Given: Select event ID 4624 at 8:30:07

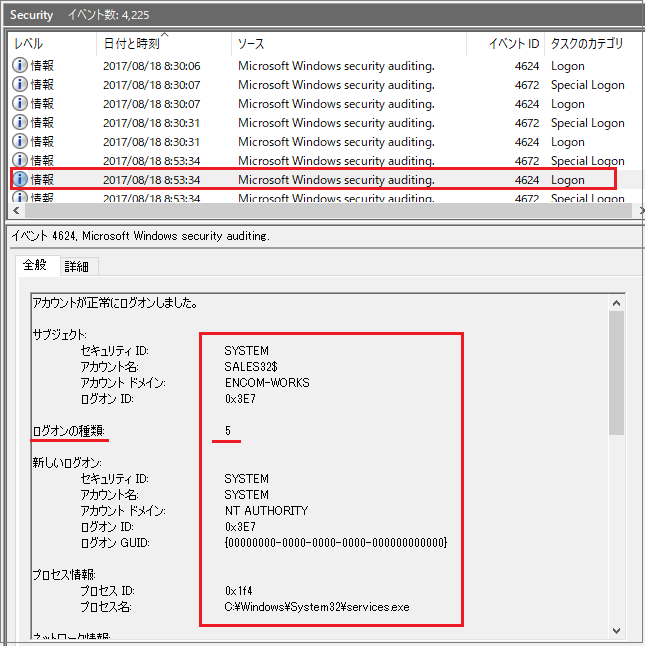Looking at the screenshot, I should pyautogui.click(x=527, y=104).
